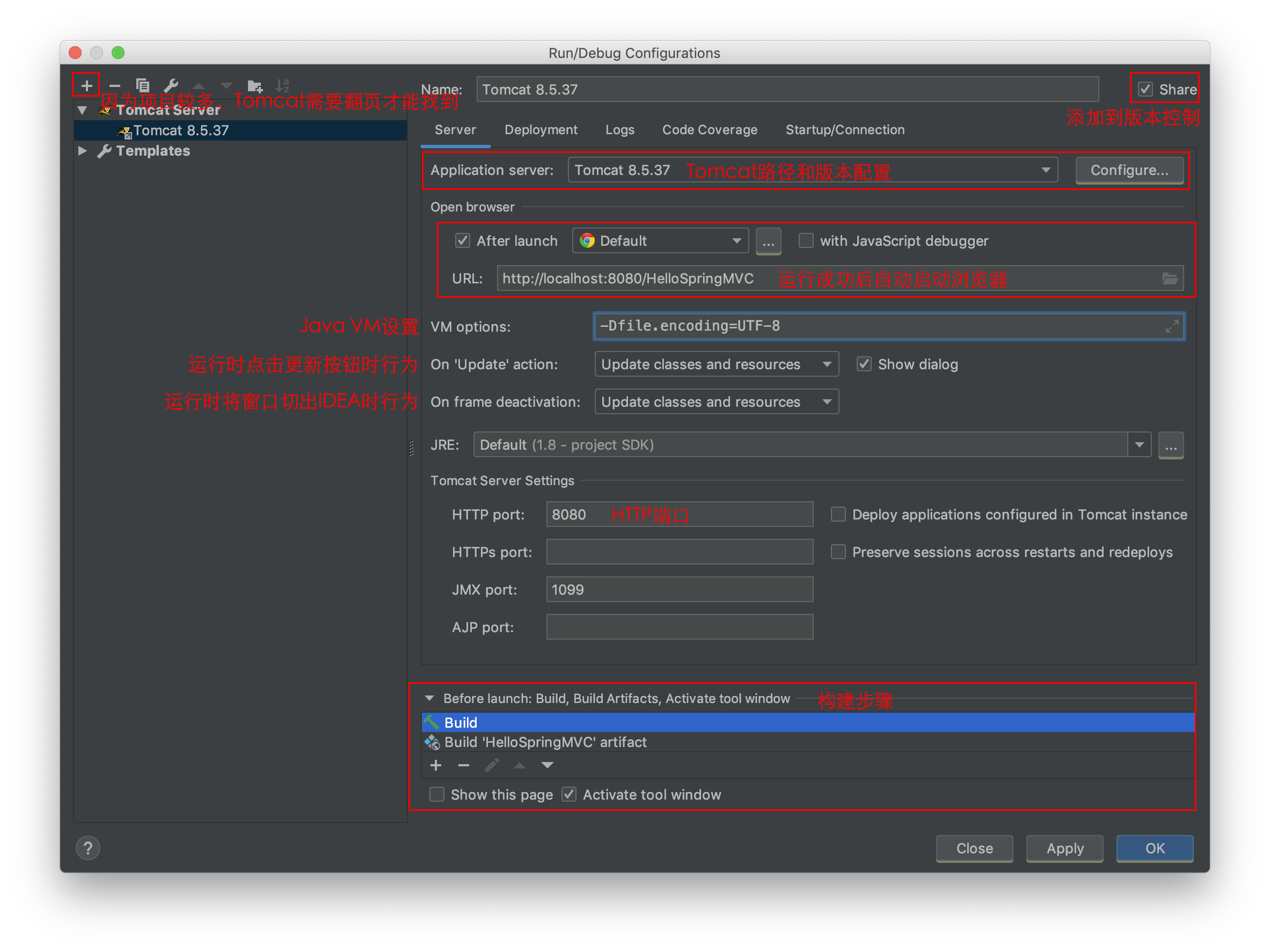This screenshot has width=1270, height=952.
Task: Uncheck After launch option
Action: coord(462,240)
